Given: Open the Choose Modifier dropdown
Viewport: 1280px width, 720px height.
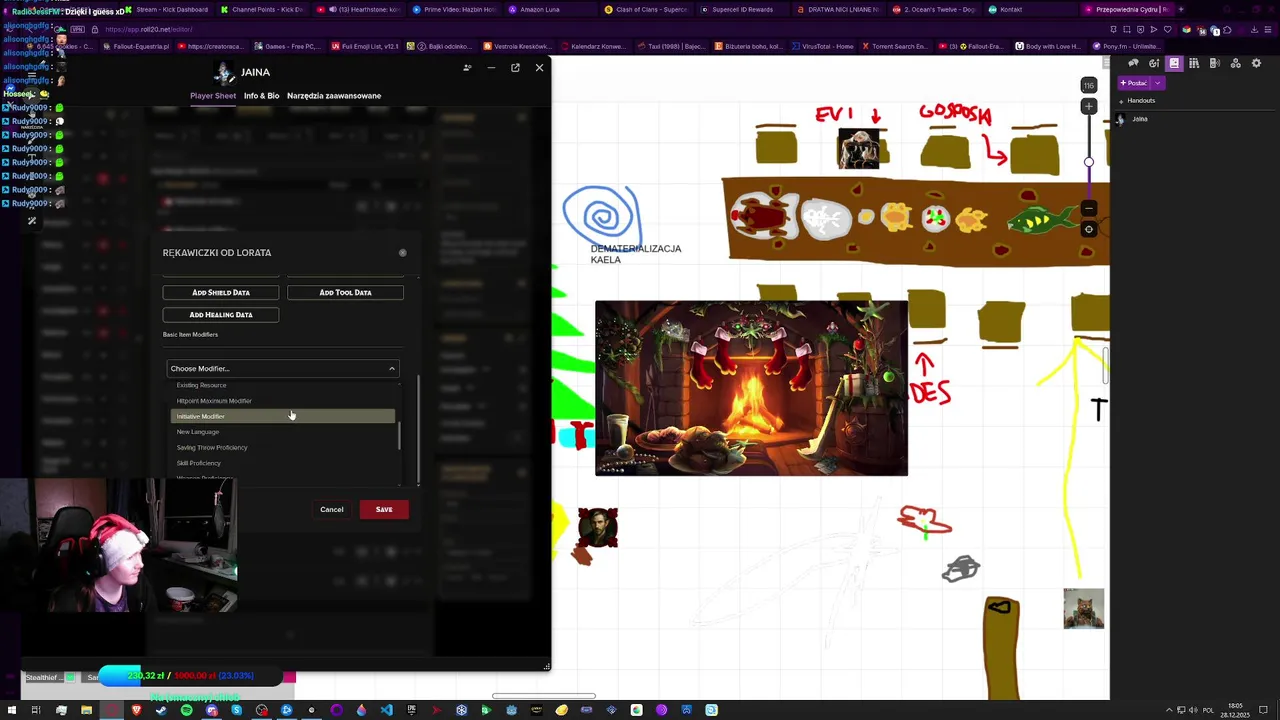Looking at the screenshot, I should coord(283,368).
